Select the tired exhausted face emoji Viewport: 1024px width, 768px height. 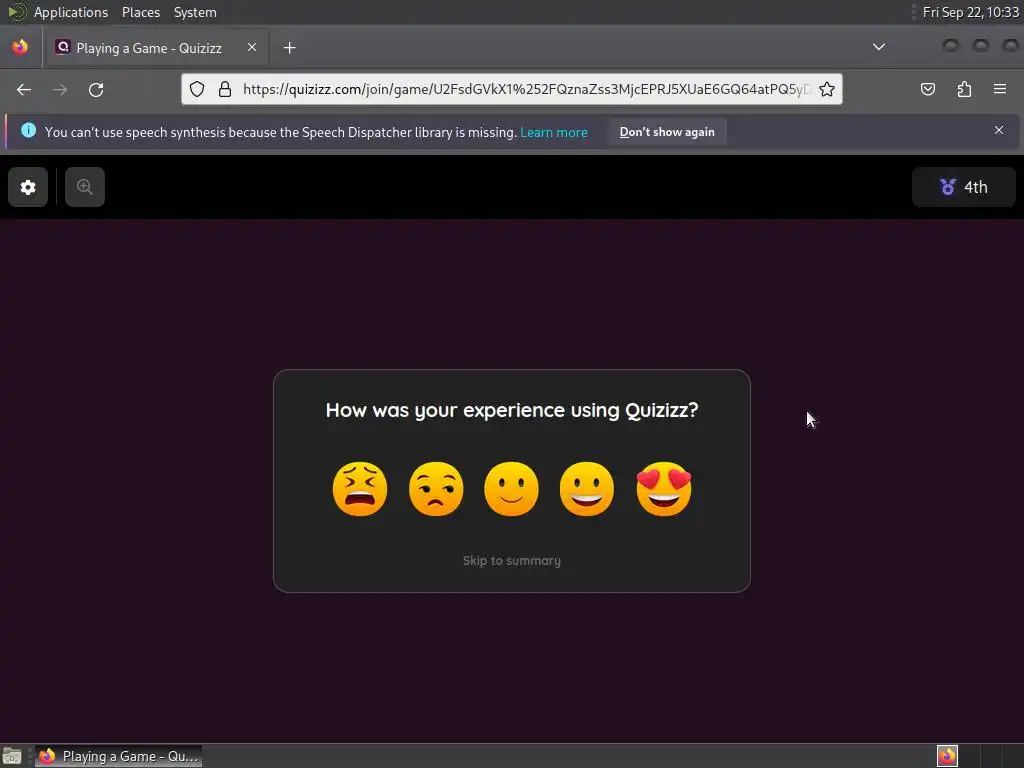pyautogui.click(x=360, y=489)
